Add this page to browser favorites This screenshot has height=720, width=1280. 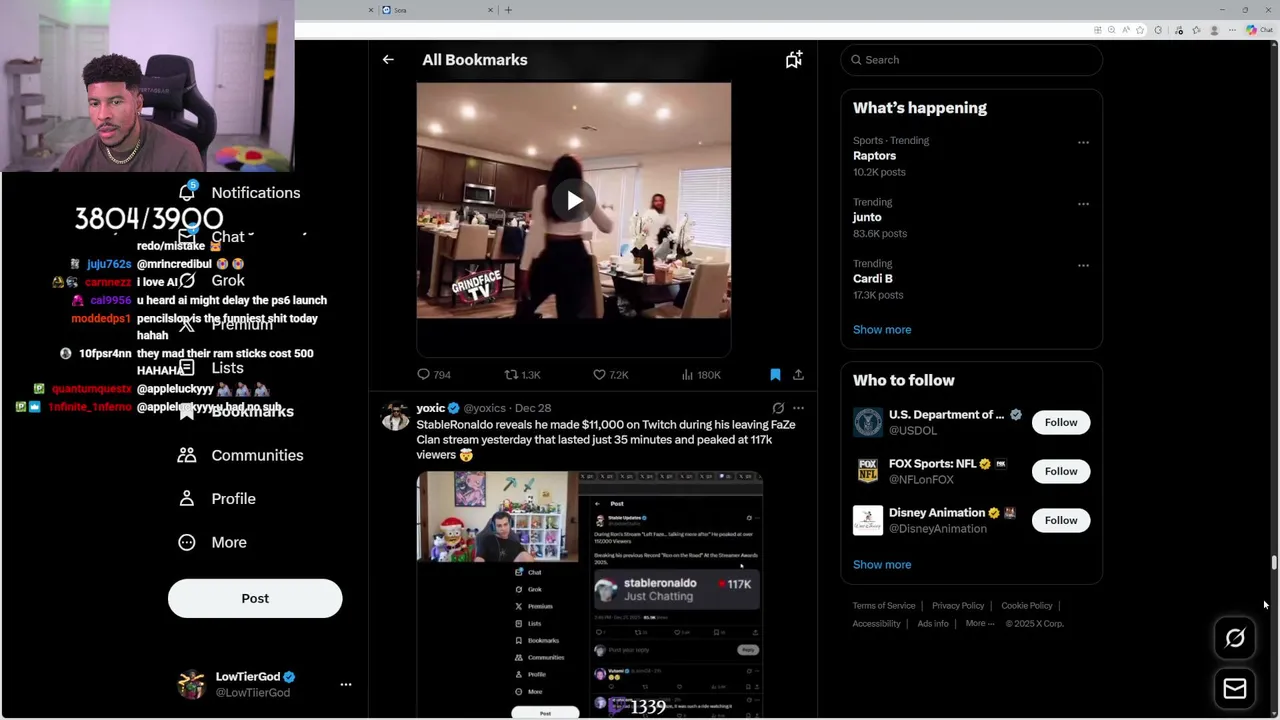click(x=1140, y=30)
